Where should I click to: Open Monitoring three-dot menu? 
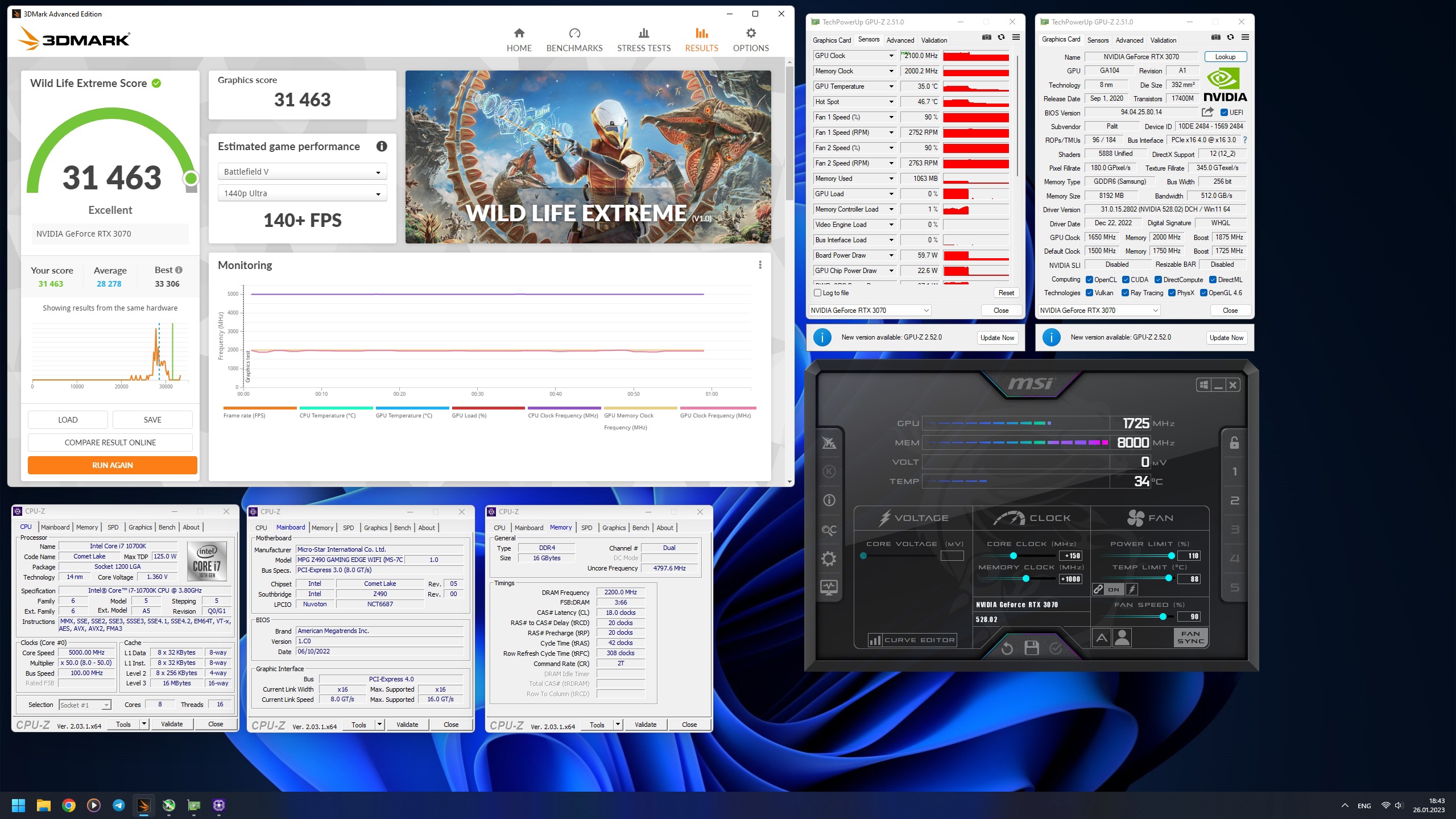point(760,265)
